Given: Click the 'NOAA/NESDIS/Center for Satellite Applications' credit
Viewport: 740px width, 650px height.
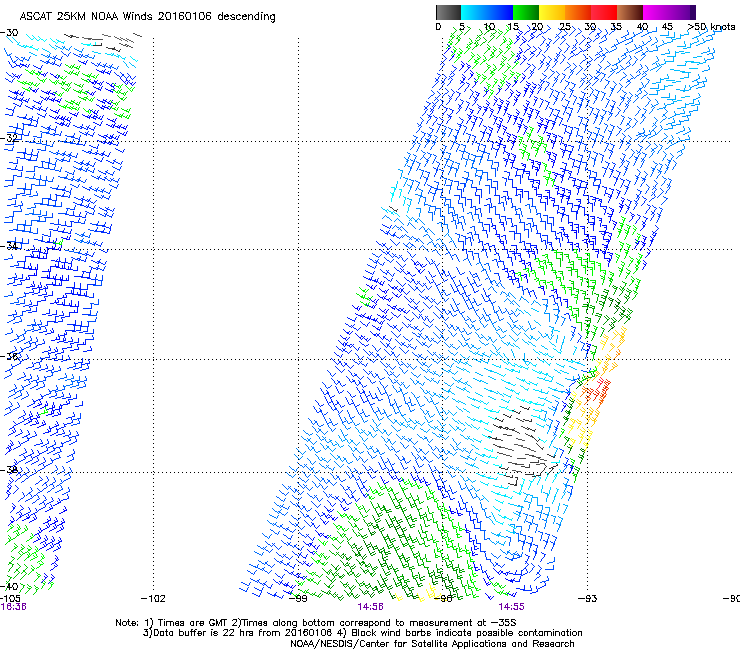Looking at the screenshot, I should tap(399, 644).
